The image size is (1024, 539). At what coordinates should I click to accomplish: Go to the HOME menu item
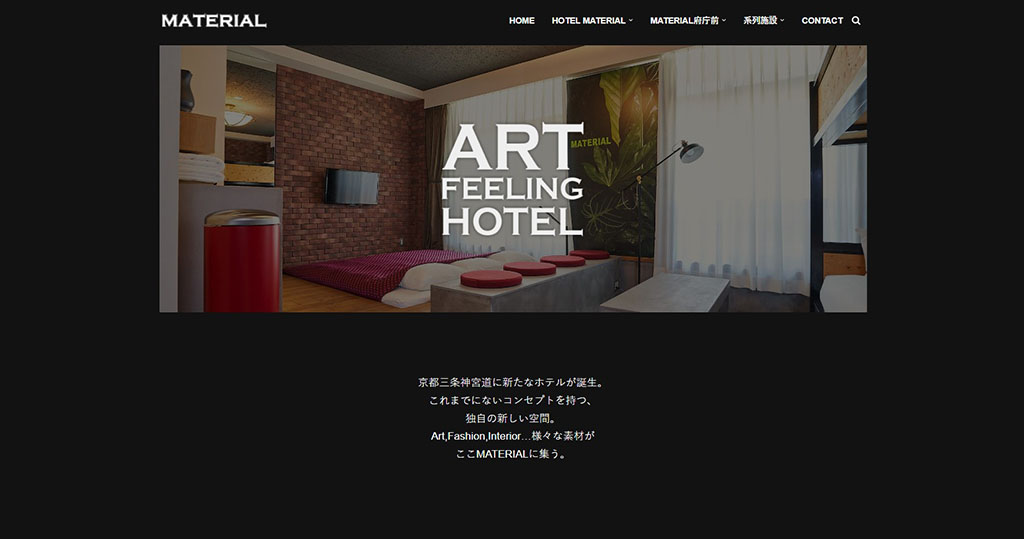coord(522,21)
